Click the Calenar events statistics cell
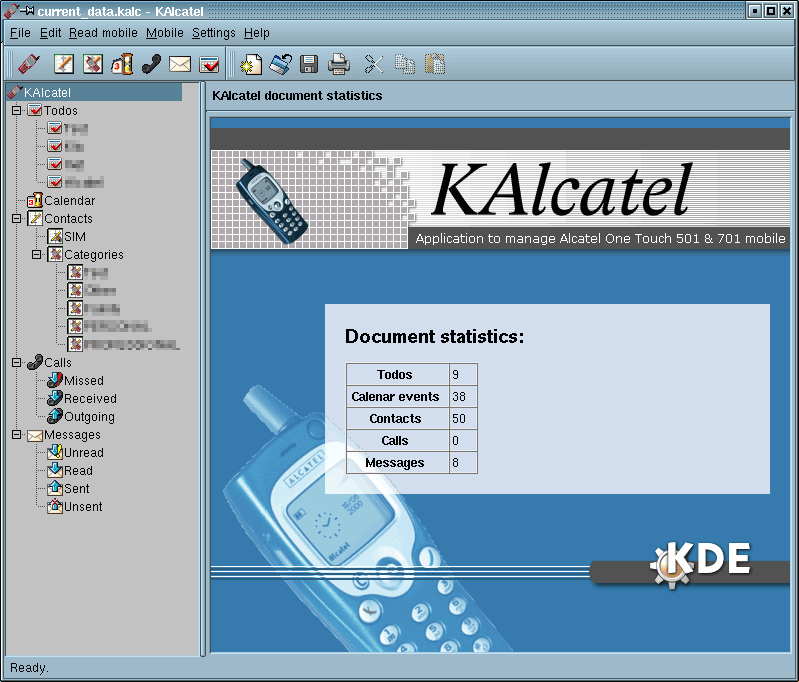The image size is (799, 682). coord(397,397)
